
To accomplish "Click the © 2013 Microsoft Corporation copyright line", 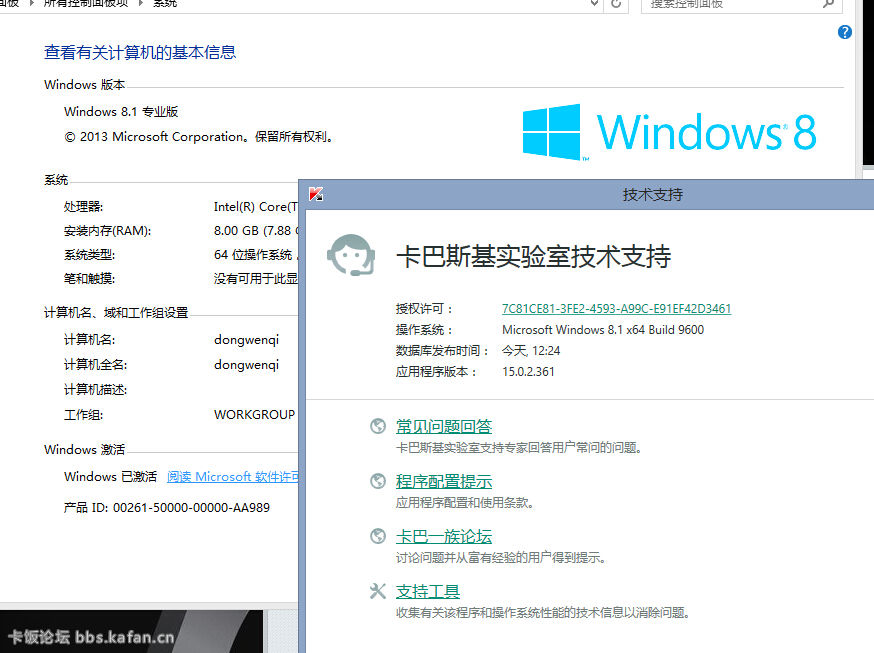I will [198, 137].
